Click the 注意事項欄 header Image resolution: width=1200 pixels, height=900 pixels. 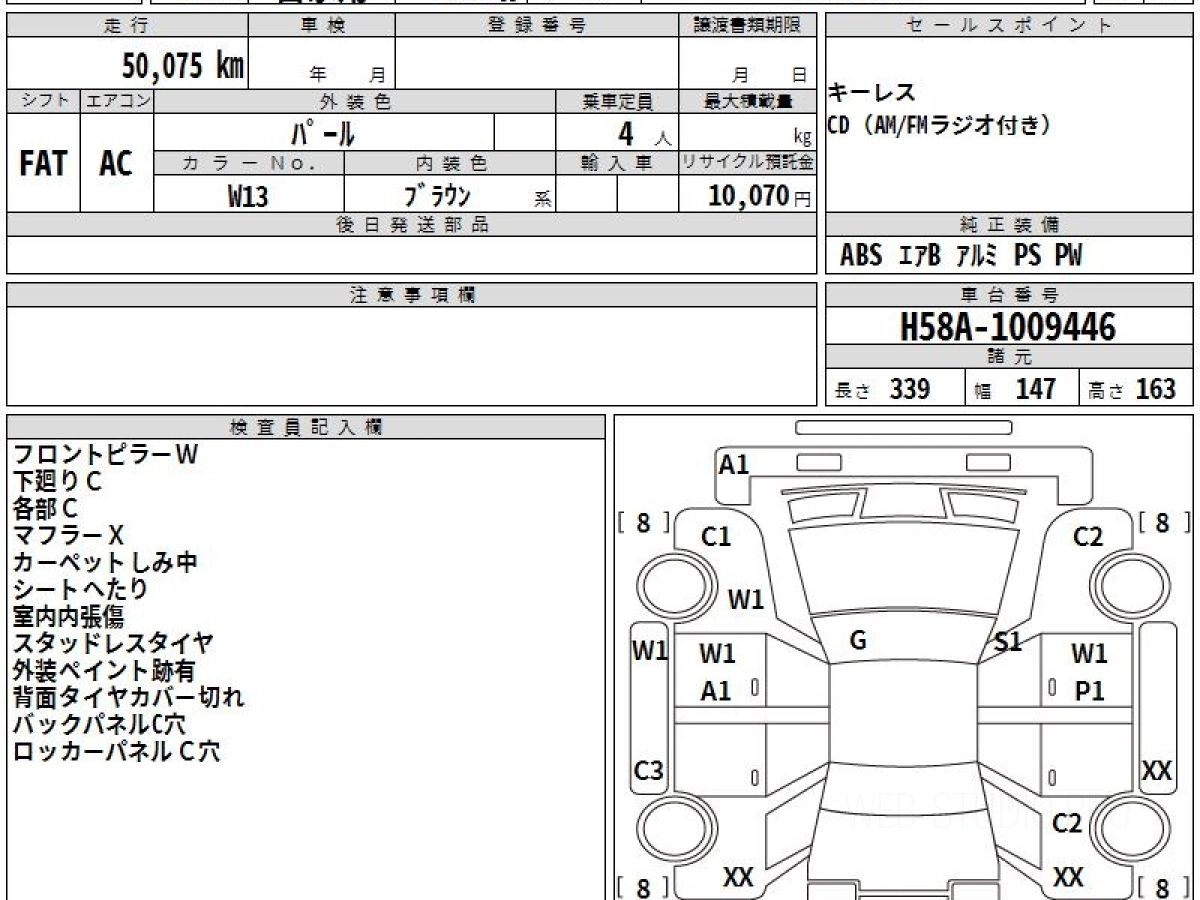coord(412,295)
